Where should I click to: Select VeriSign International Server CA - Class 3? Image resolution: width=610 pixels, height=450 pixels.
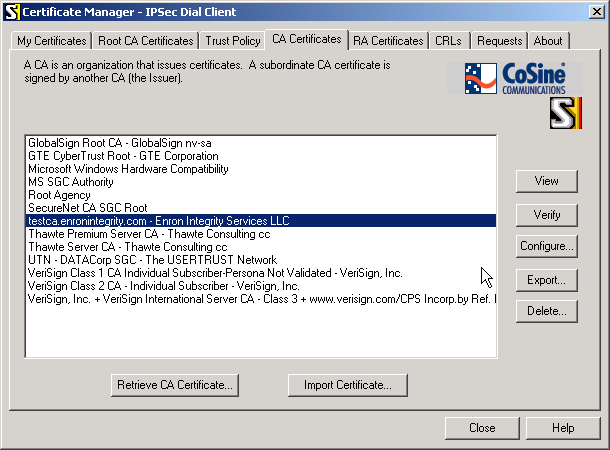[261, 299]
